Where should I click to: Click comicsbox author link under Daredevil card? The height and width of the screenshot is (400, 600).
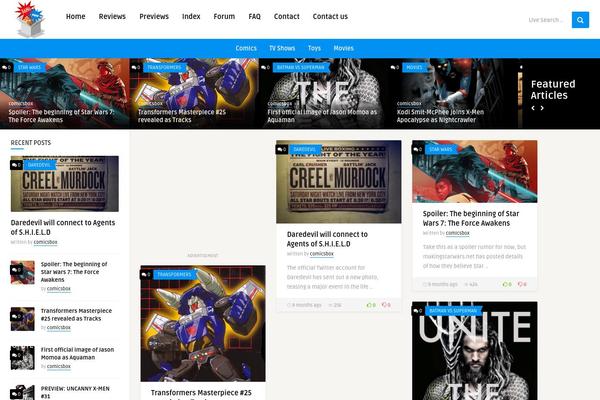click(x=321, y=254)
